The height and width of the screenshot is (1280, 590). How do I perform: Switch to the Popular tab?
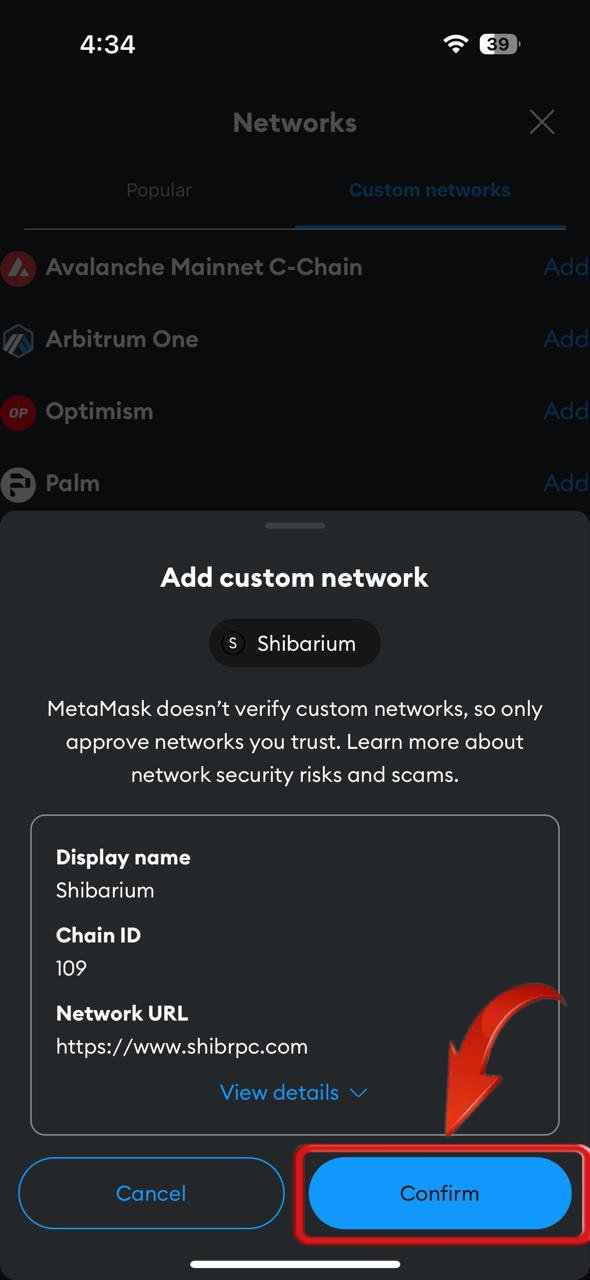[x=159, y=190]
